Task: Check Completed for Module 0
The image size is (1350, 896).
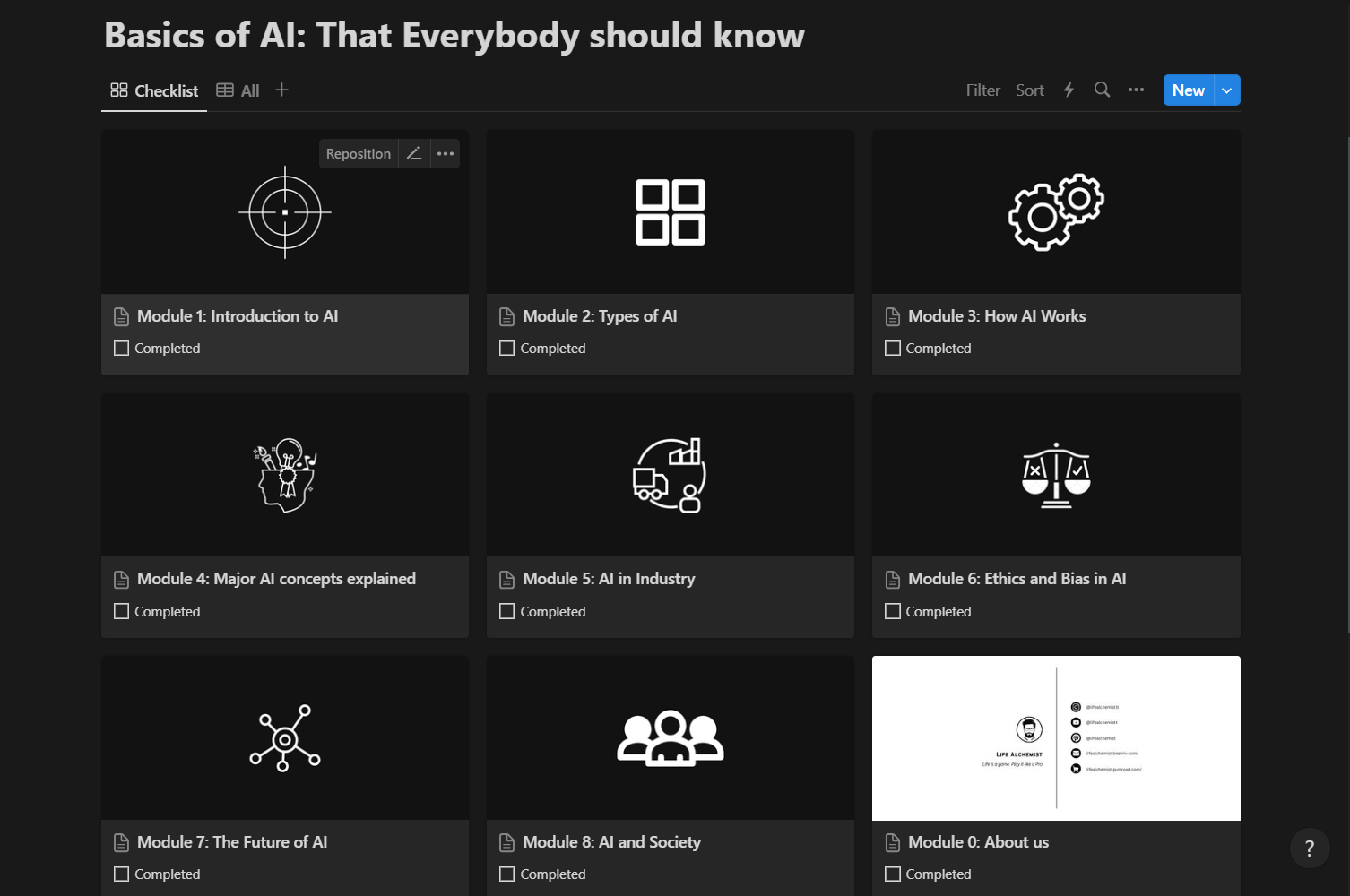Action: tap(892, 874)
